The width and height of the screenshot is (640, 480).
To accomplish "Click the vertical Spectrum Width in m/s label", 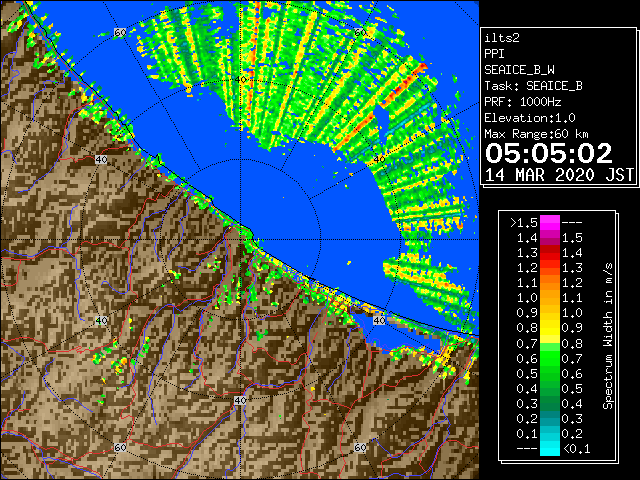I will pos(608,336).
